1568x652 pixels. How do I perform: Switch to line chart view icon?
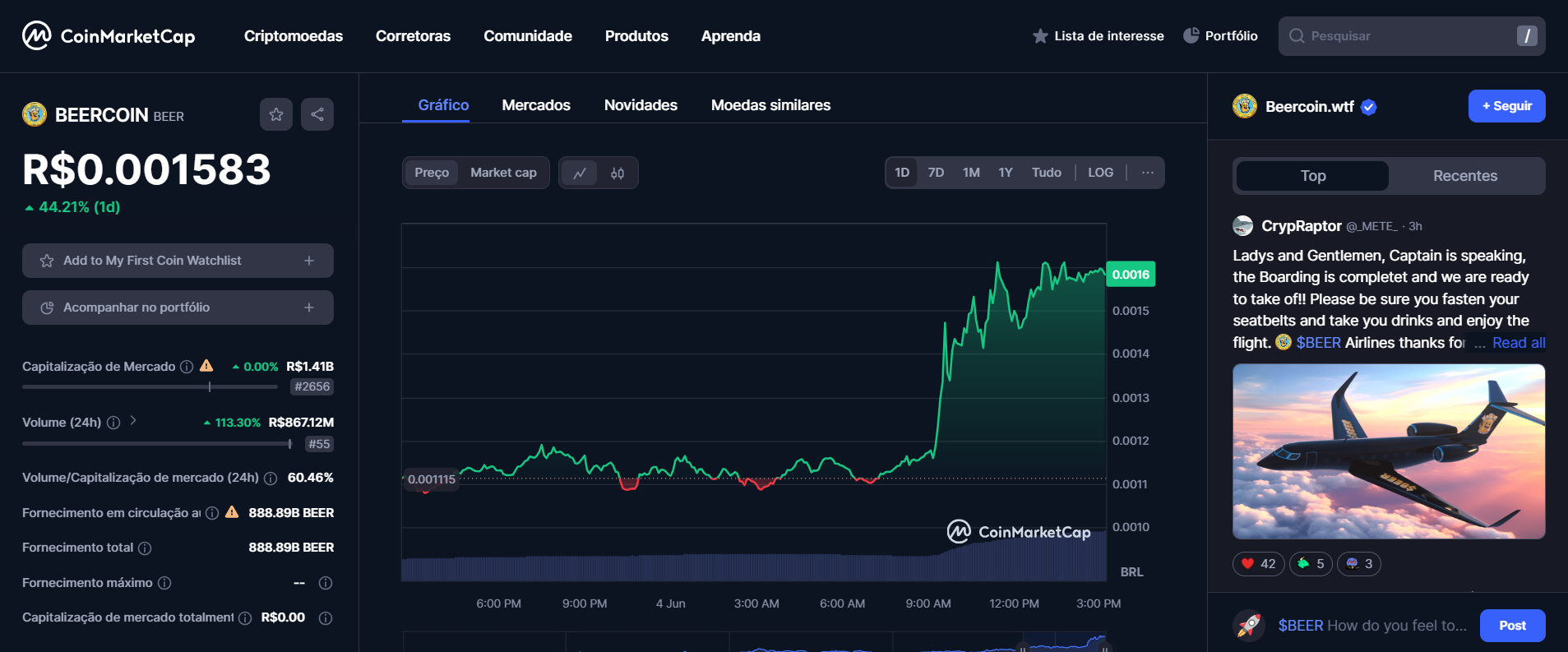click(580, 173)
